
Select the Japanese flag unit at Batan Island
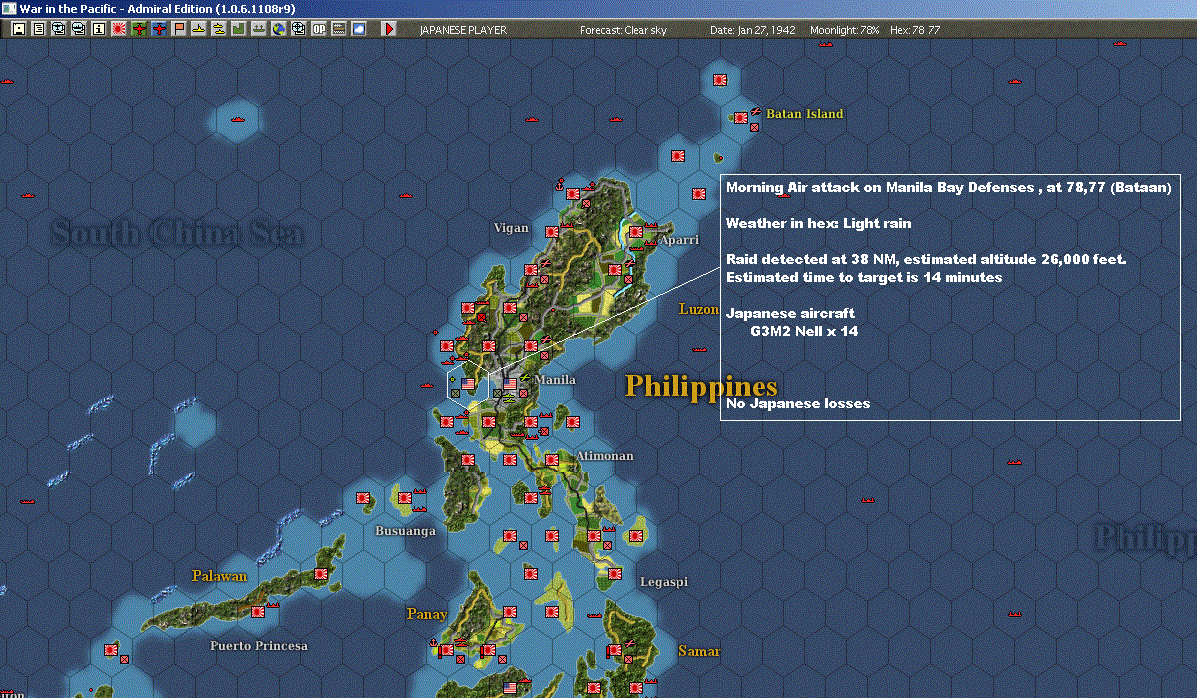tap(740, 118)
